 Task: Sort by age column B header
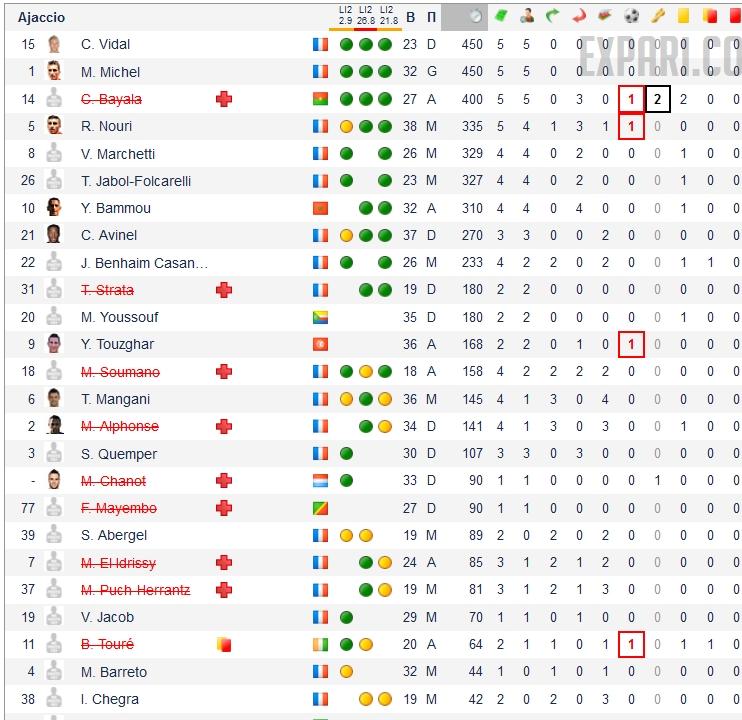coord(410,17)
